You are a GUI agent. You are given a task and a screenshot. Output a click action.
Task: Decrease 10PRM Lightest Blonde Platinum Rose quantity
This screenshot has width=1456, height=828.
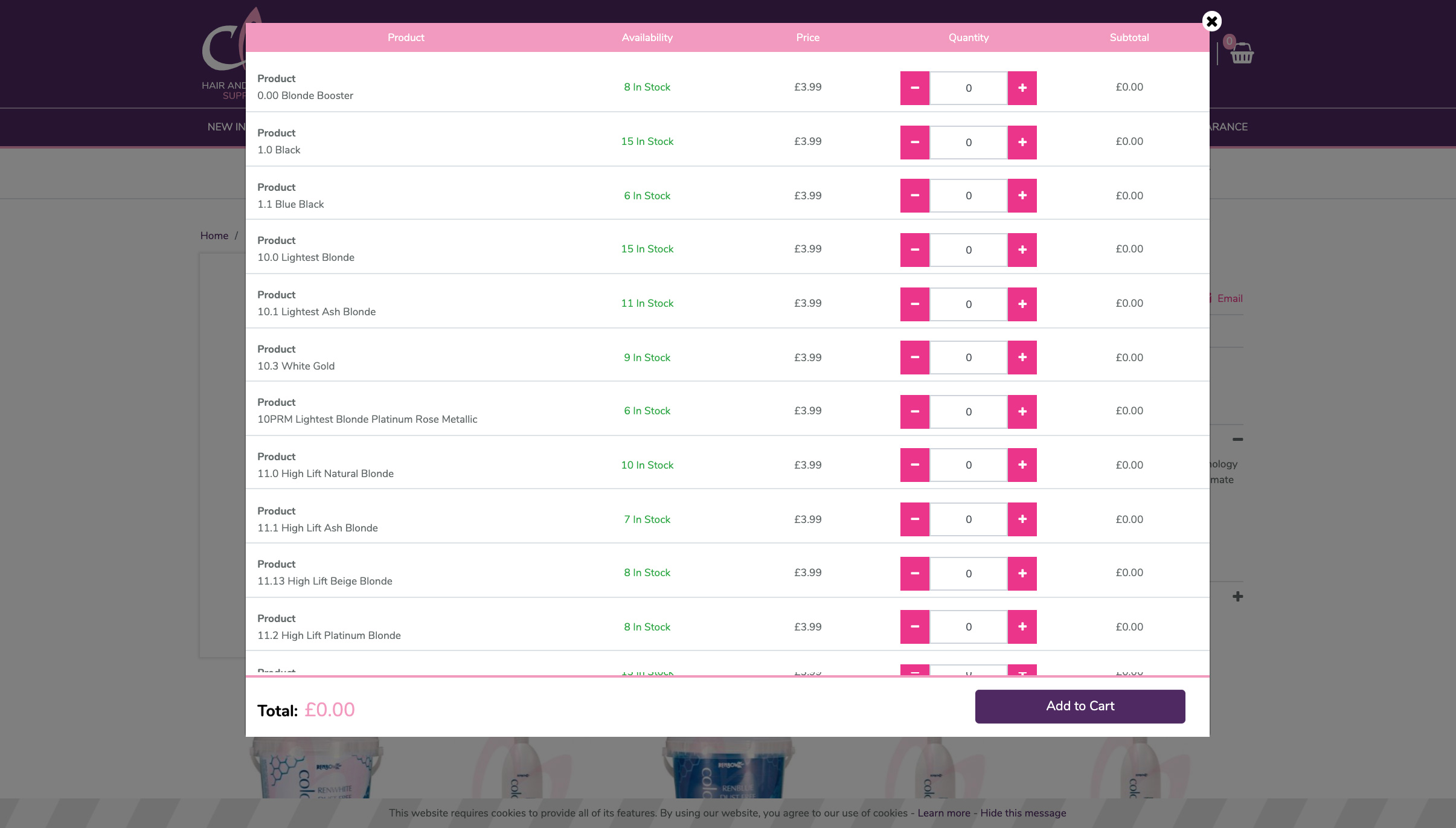(x=914, y=412)
